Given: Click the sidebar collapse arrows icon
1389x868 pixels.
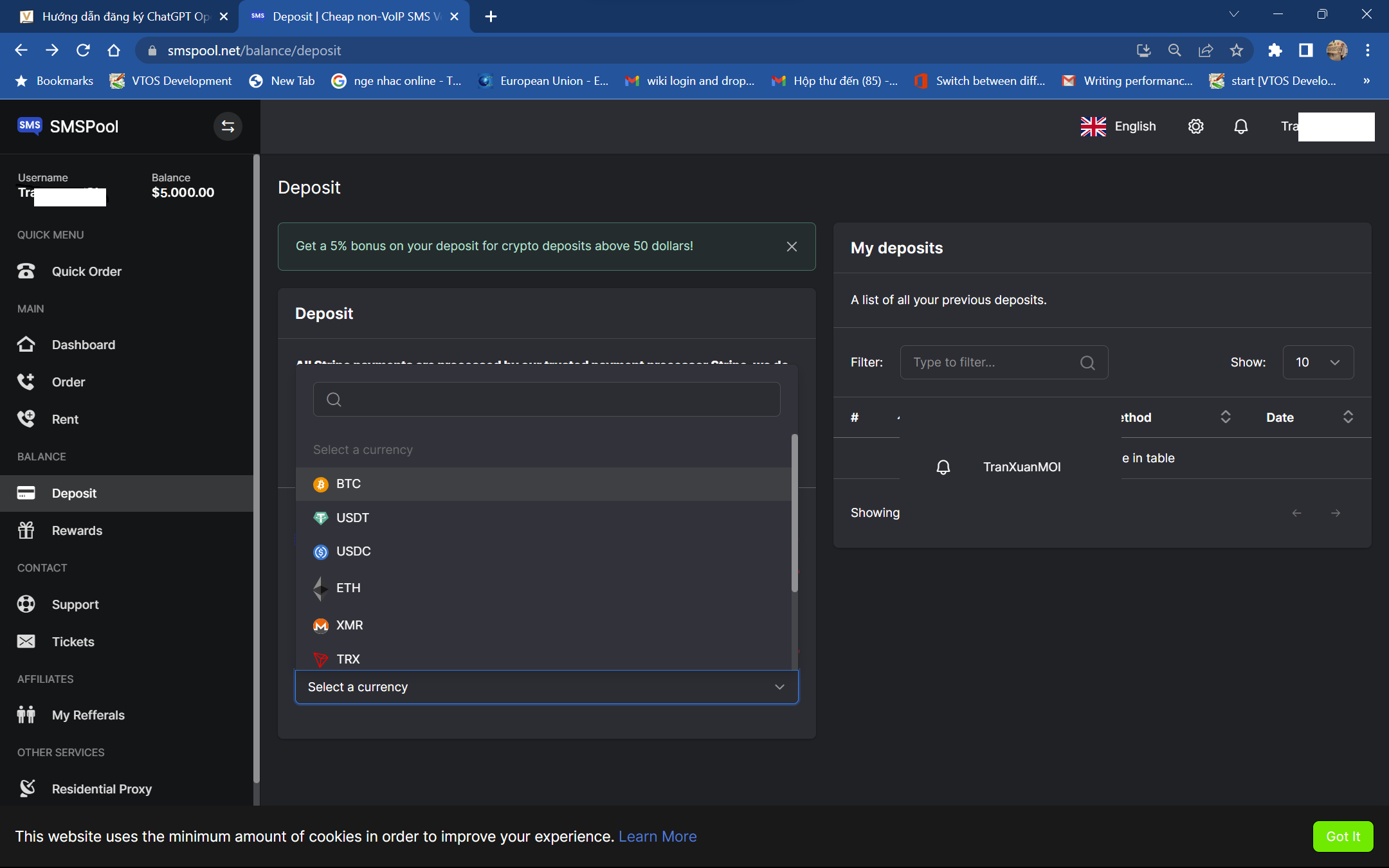Looking at the screenshot, I should (228, 127).
